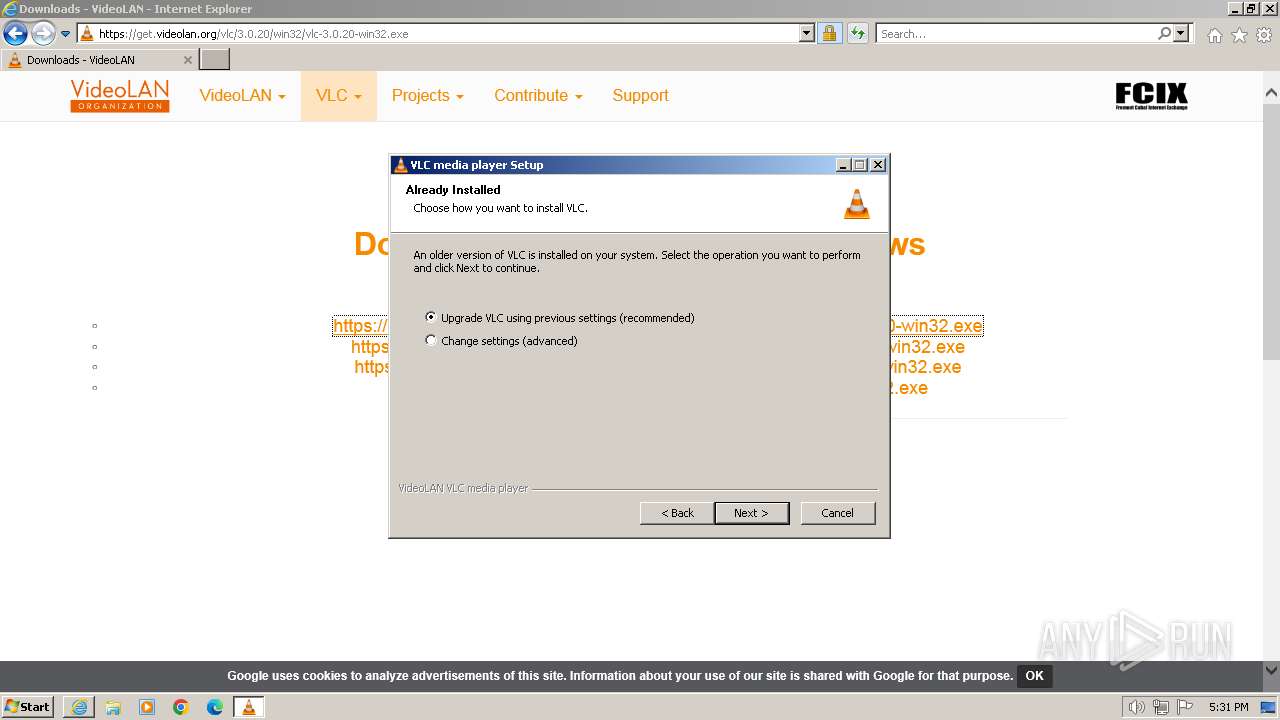Launch Chrome from the taskbar
1280x720 pixels.
181,707
